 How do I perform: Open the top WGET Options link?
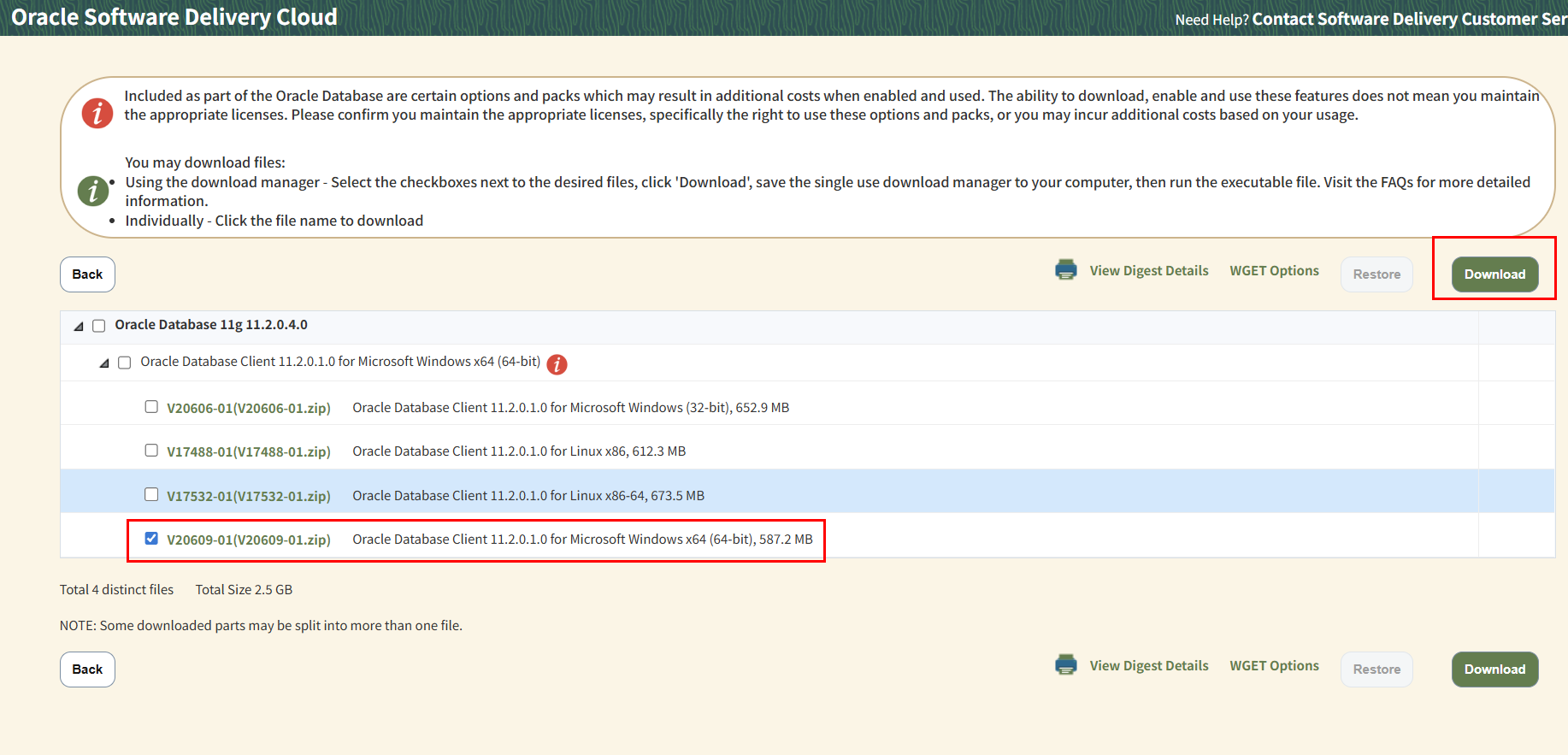pos(1274,271)
